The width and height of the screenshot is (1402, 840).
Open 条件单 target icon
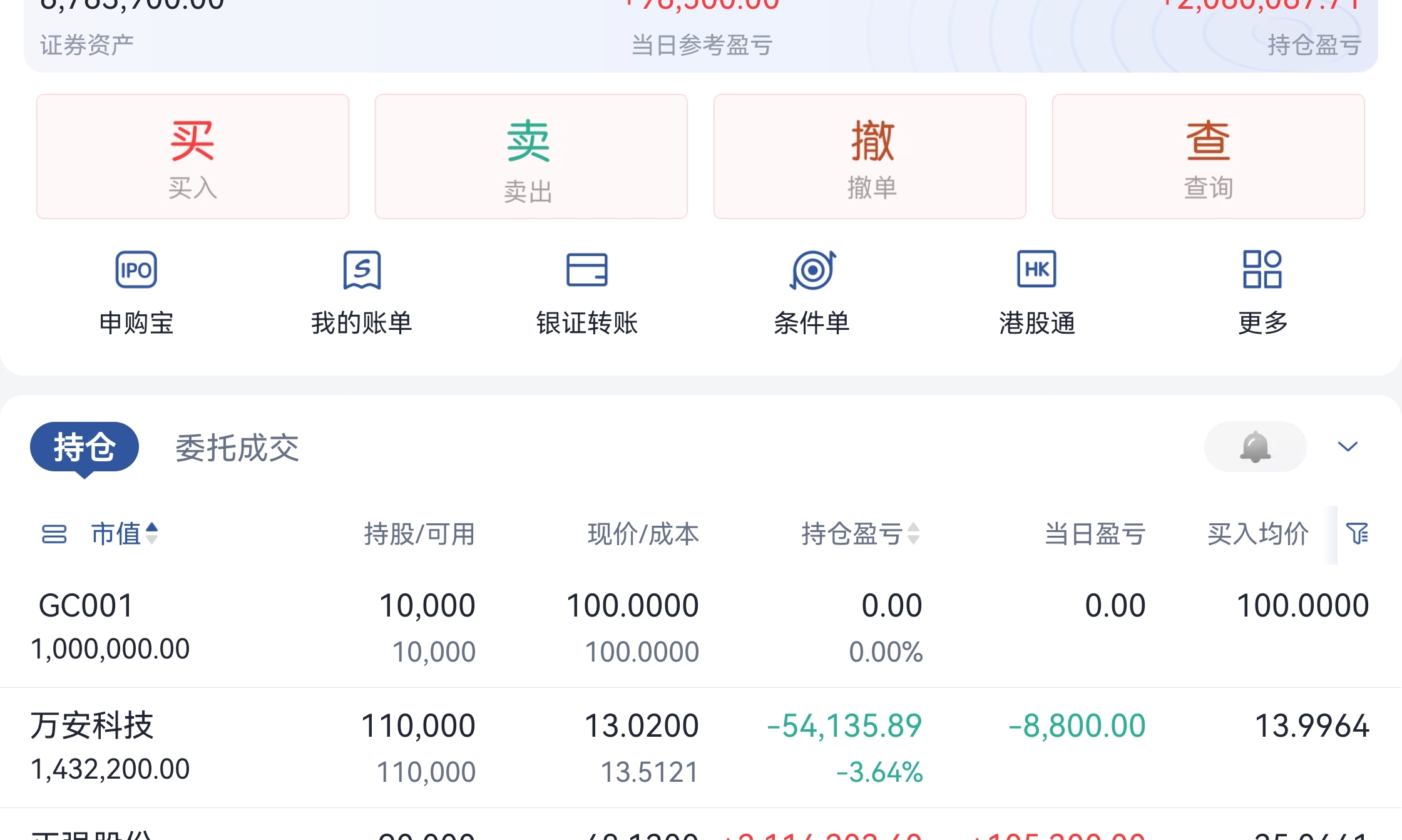[x=812, y=270]
